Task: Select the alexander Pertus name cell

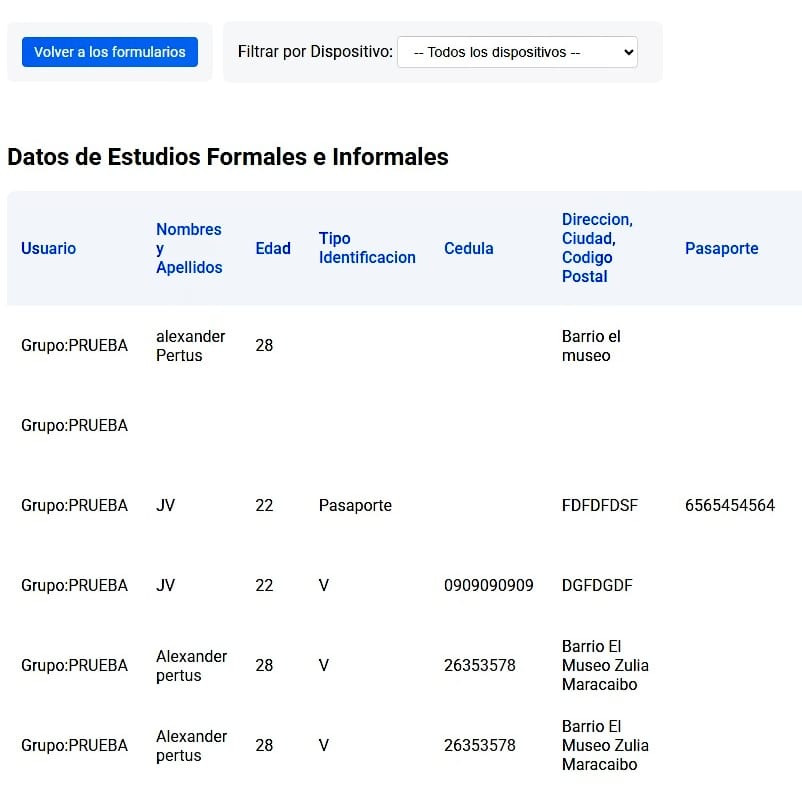Action: coord(190,346)
